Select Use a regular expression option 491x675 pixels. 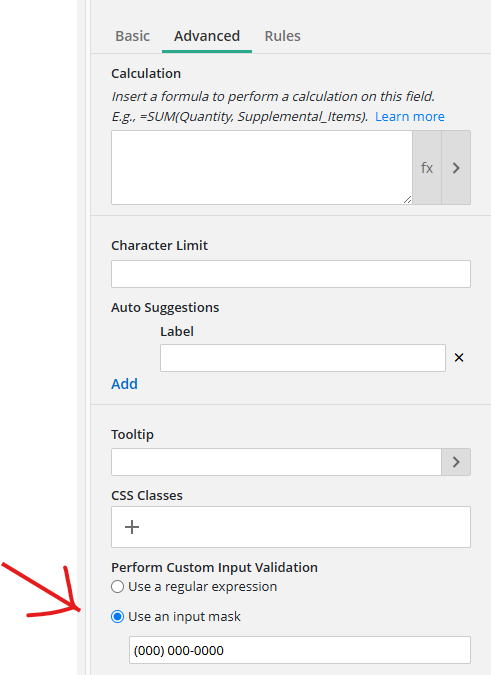coord(117,586)
